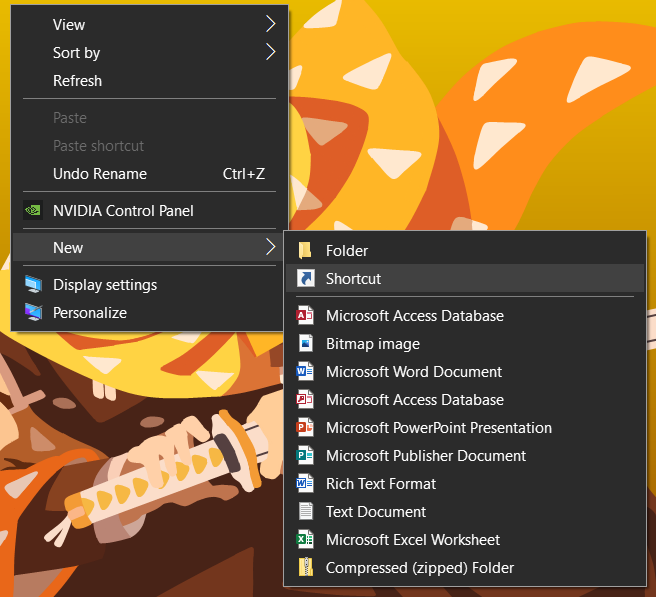Image resolution: width=656 pixels, height=597 pixels.
Task: Create a Microsoft PowerPoint Presentation
Action: tap(465, 428)
